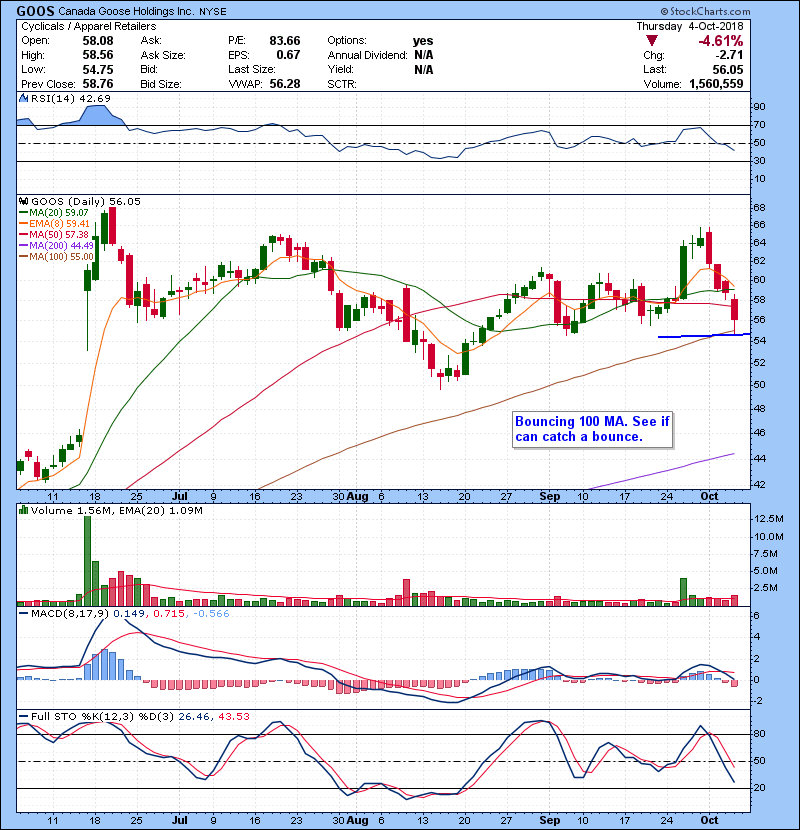Click the RSI area chart icon
This screenshot has width=800, height=830.
[x=23, y=98]
